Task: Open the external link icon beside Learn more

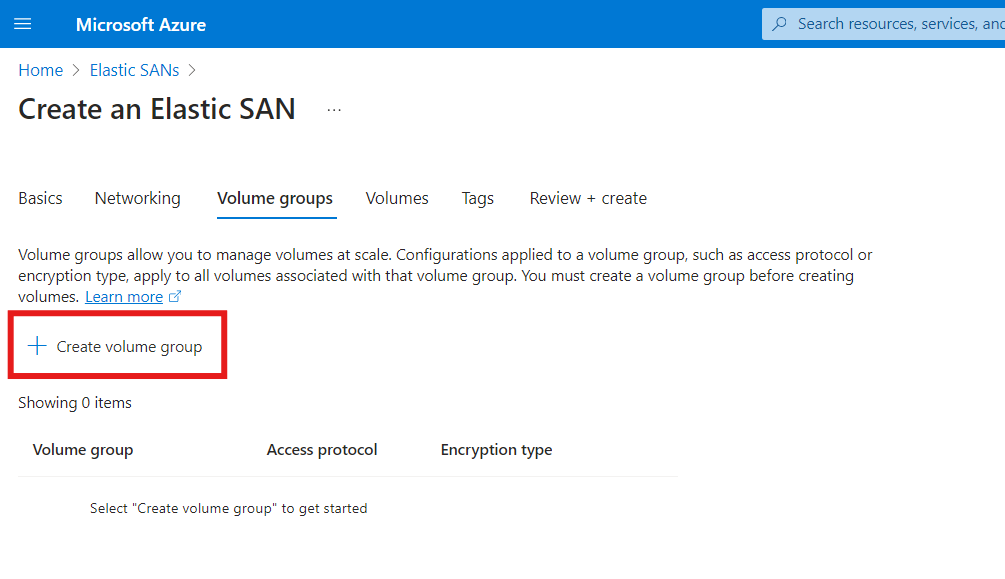Action: click(x=175, y=297)
